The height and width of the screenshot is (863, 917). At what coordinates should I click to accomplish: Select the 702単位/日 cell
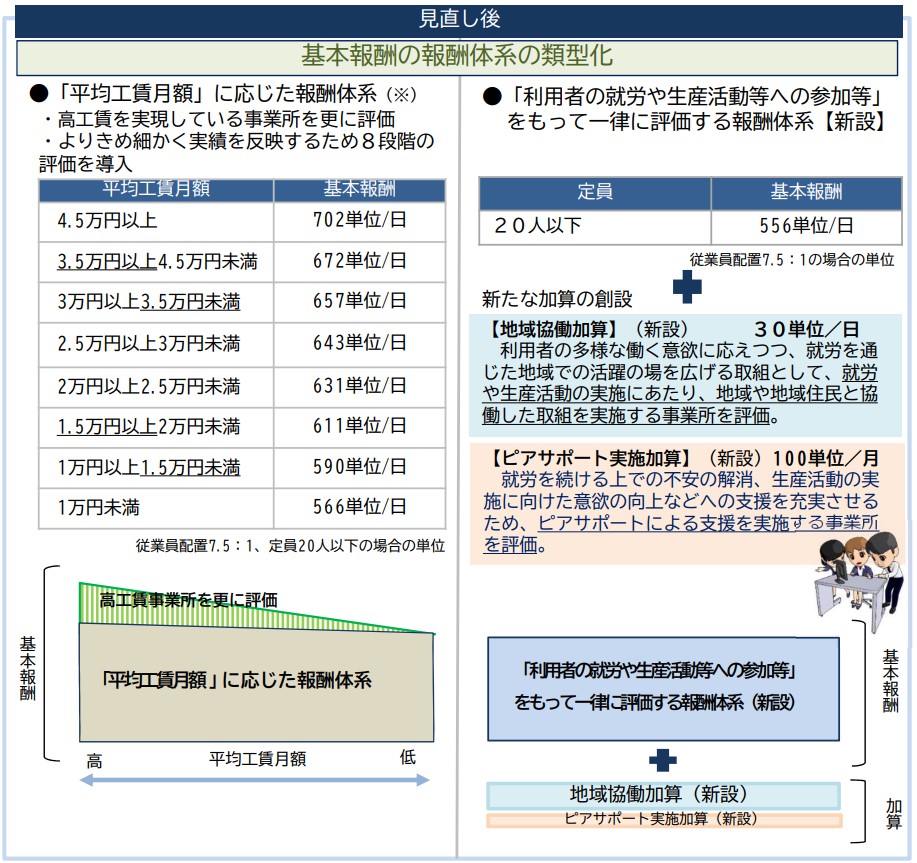pos(360,221)
